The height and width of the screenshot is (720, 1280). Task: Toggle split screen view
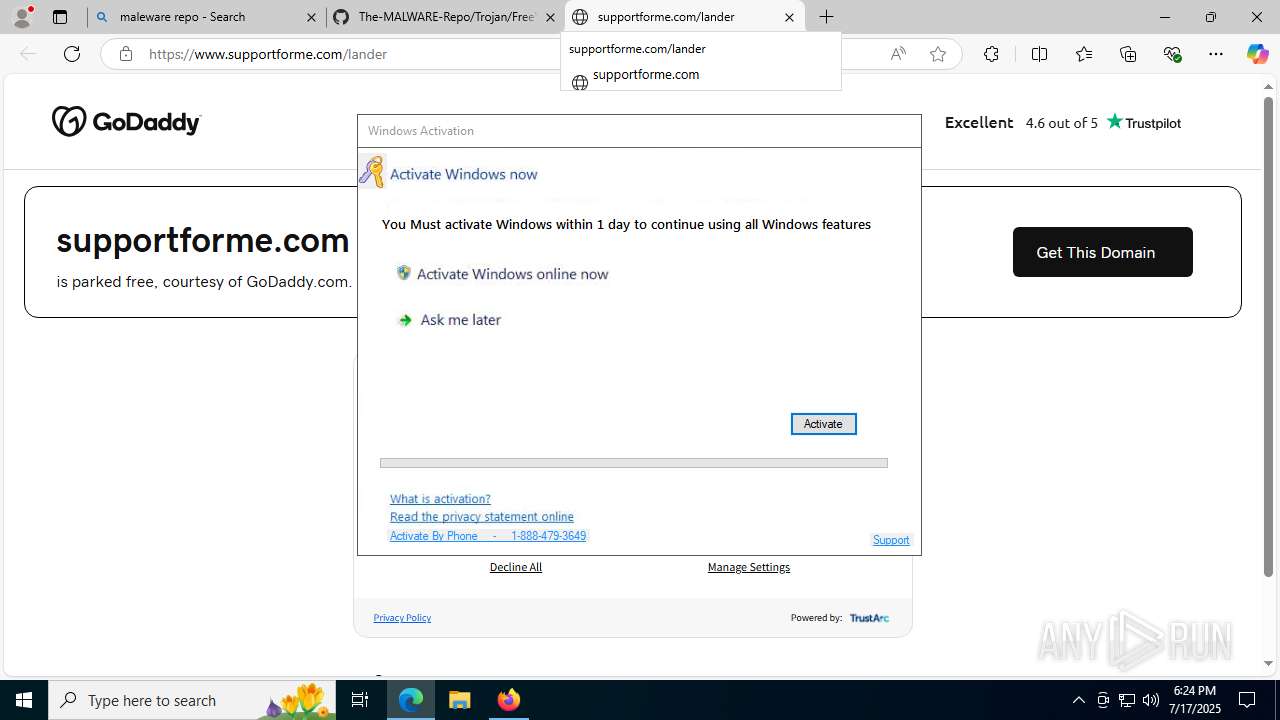1039,54
